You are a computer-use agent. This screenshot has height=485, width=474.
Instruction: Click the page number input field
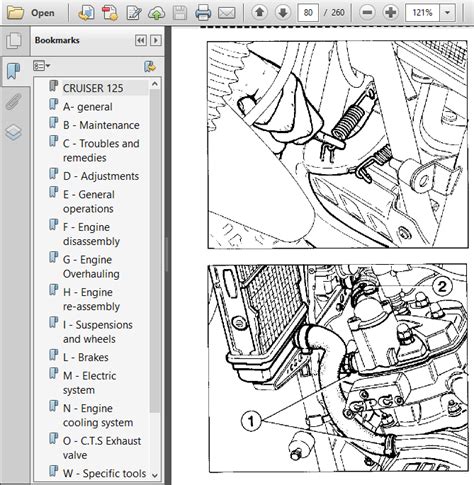point(308,13)
